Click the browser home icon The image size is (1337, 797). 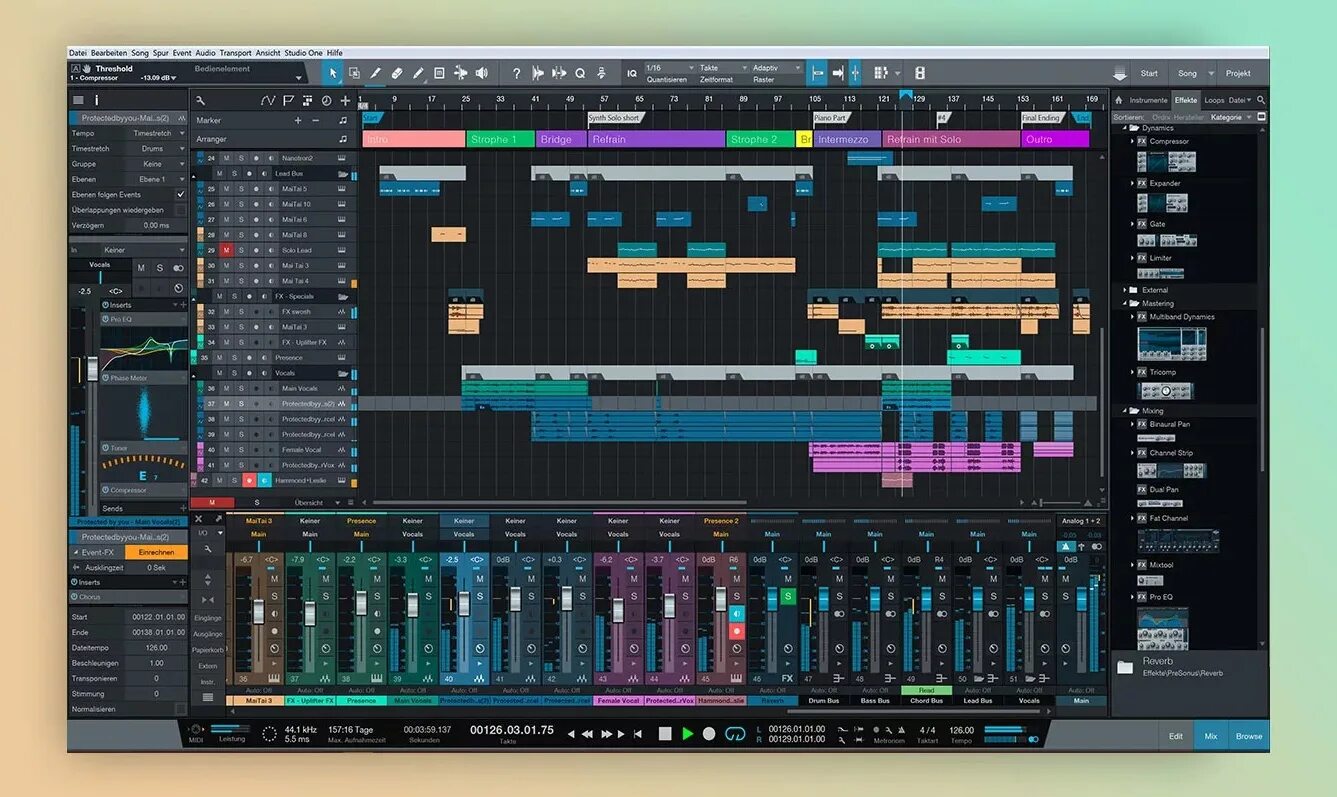pyautogui.click(x=1119, y=100)
